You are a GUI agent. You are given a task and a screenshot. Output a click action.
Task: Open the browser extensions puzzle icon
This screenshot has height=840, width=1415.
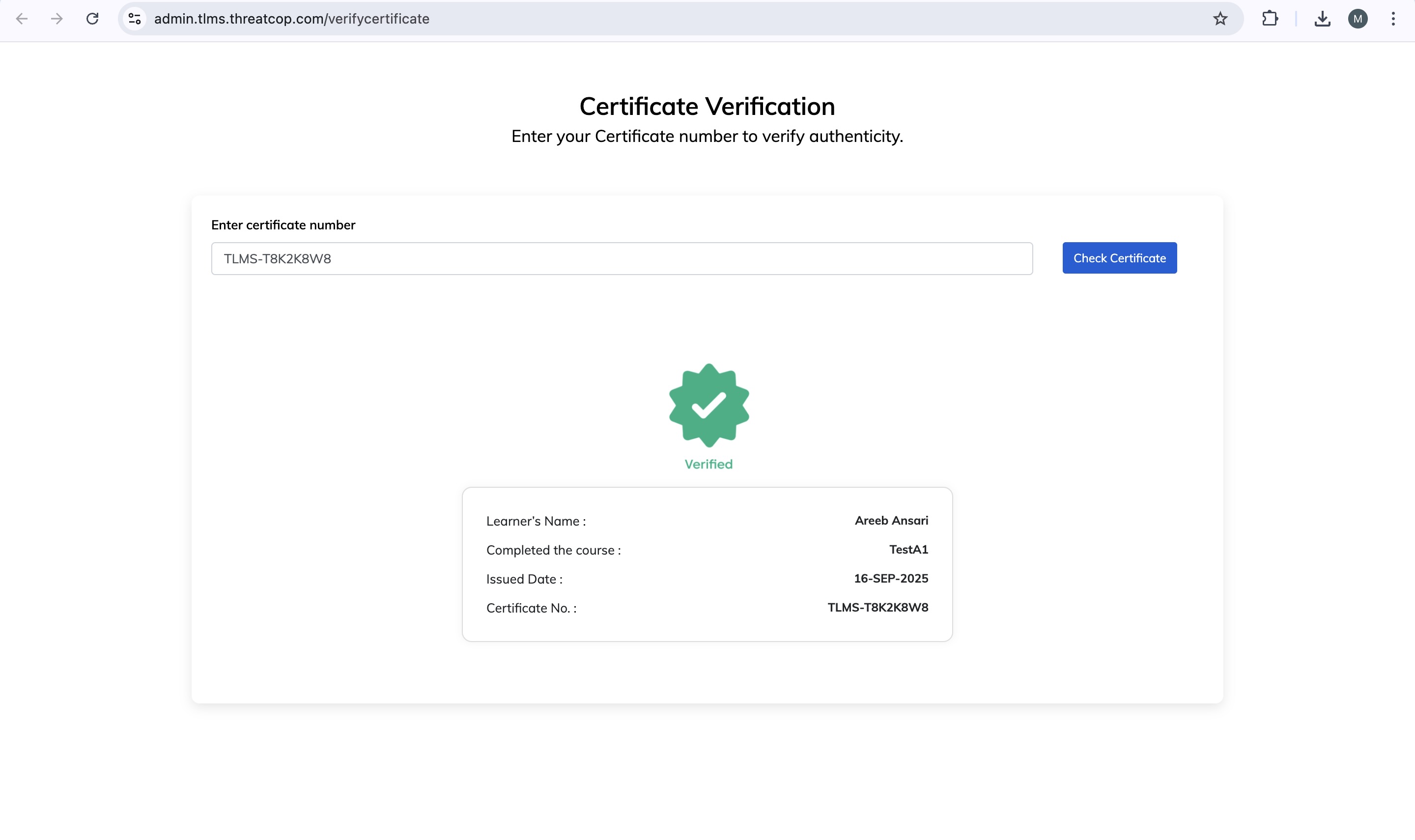(x=1270, y=19)
